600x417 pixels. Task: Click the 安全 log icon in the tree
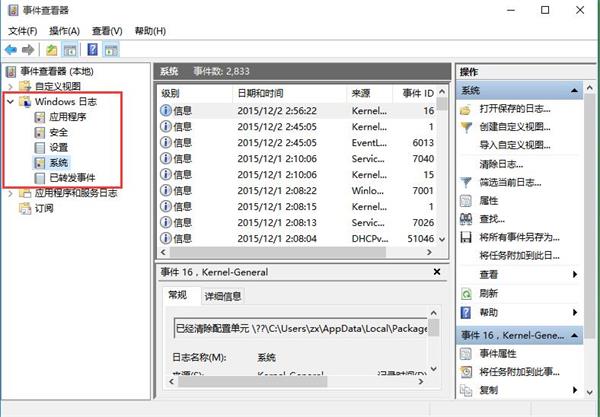[40, 132]
